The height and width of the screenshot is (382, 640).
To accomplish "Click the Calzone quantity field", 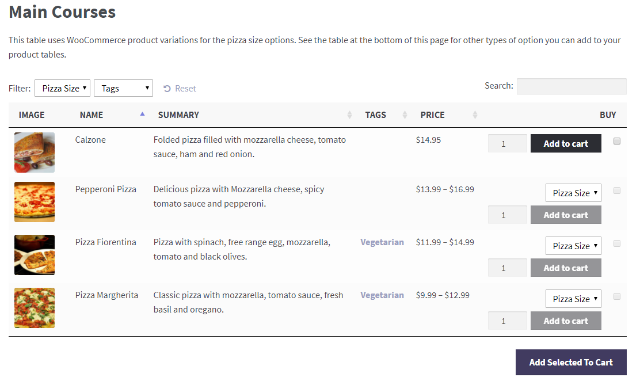I will click(507, 144).
